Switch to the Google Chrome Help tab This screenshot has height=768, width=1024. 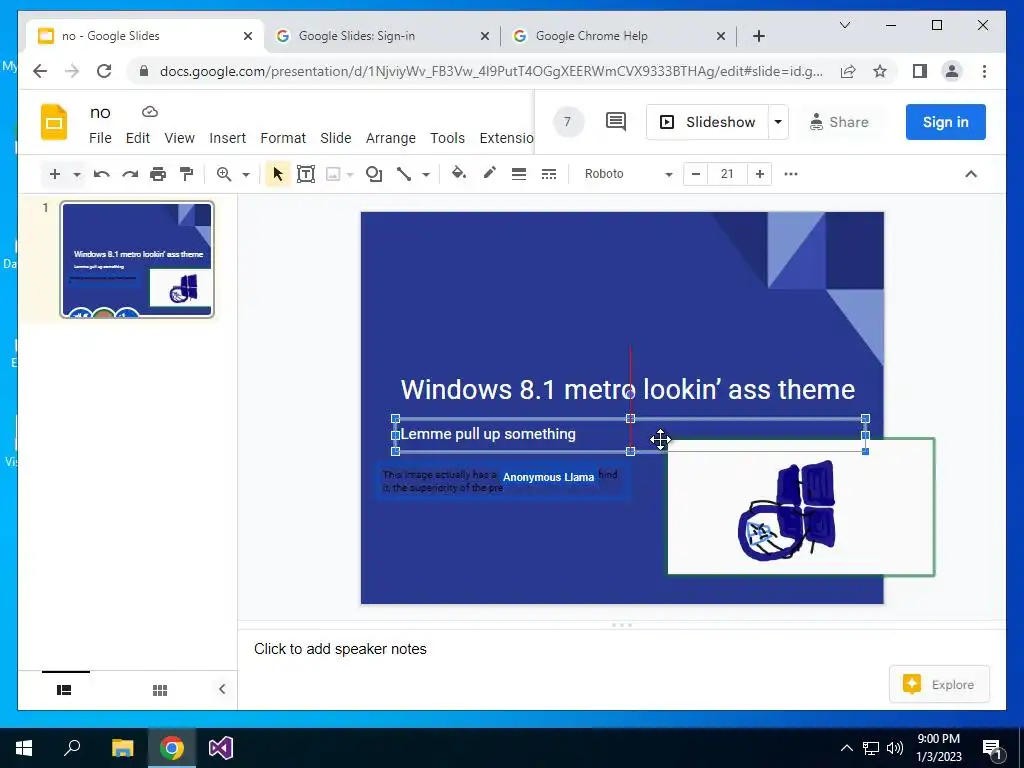[x=618, y=36]
